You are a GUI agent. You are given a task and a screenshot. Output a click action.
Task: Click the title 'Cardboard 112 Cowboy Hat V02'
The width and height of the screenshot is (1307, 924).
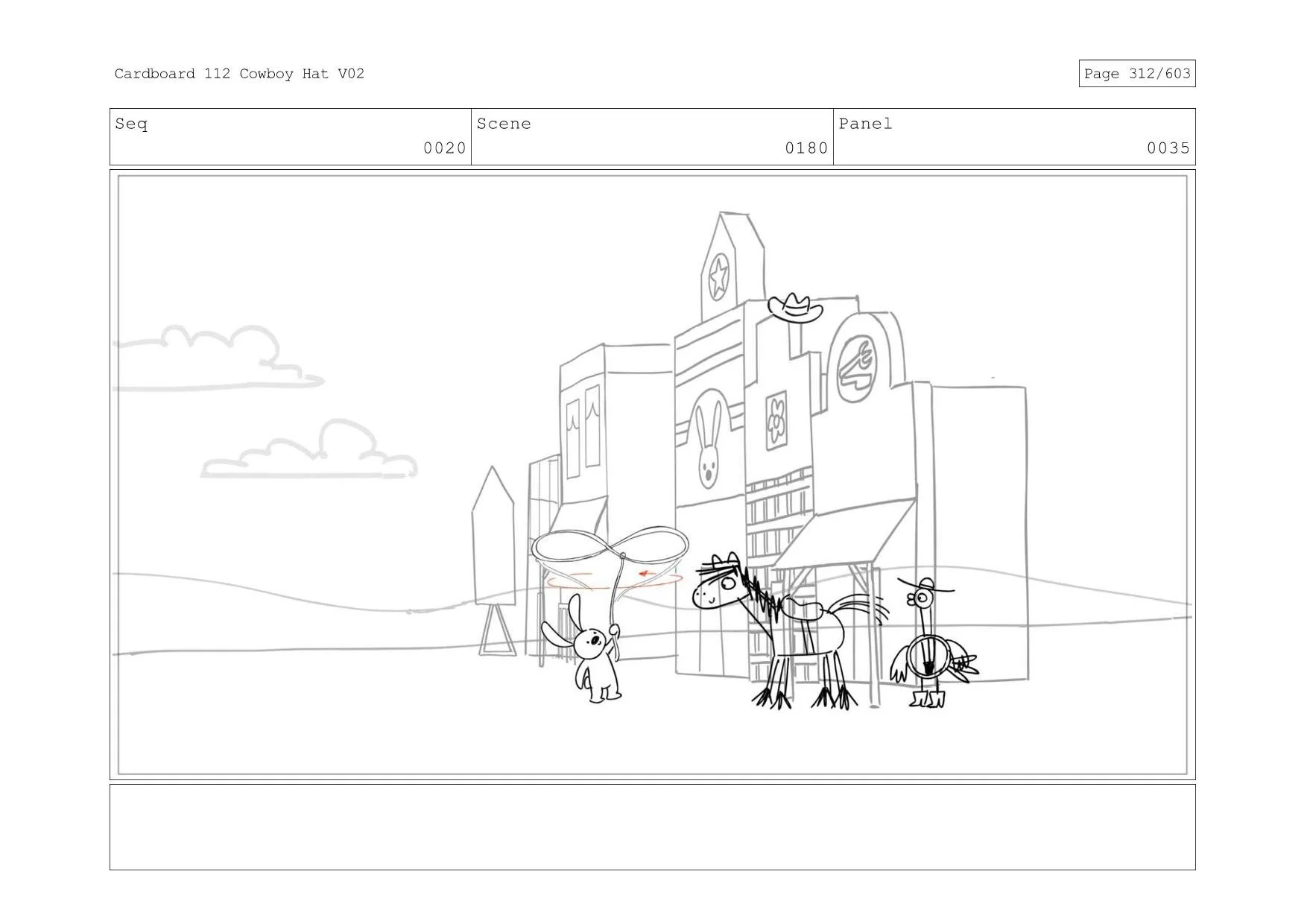[239, 74]
